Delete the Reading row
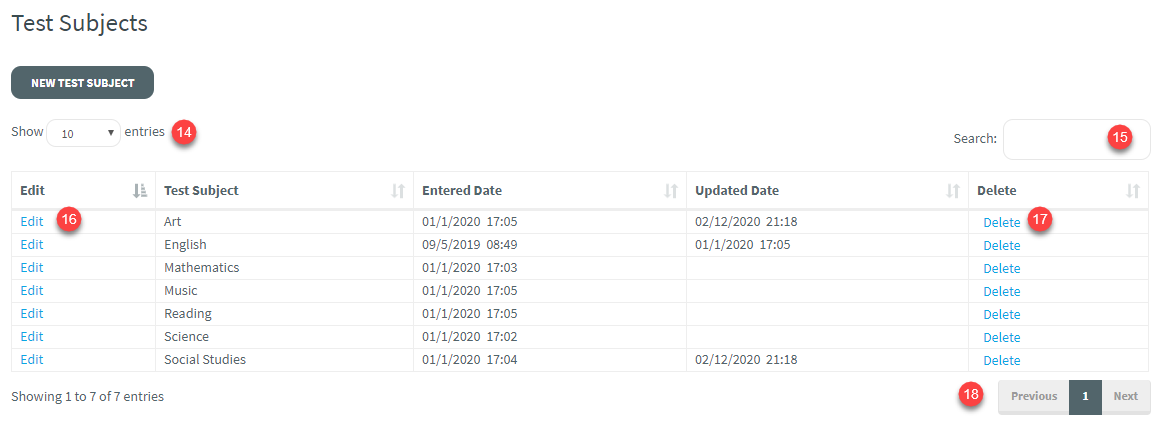Viewport: 1166px width, 424px height. [x=1001, y=315]
